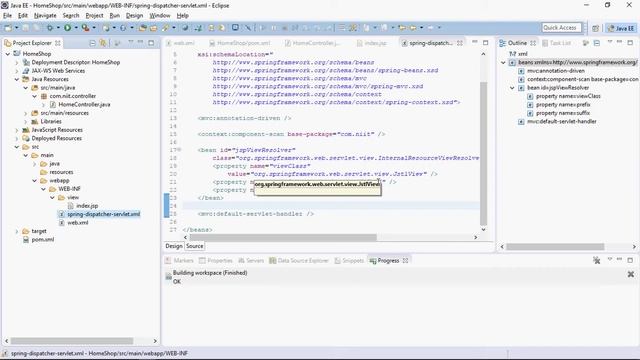Image resolution: width=640 pixels, height=360 pixels.
Task: Click the New file toolbar icon
Action: coord(8,28)
